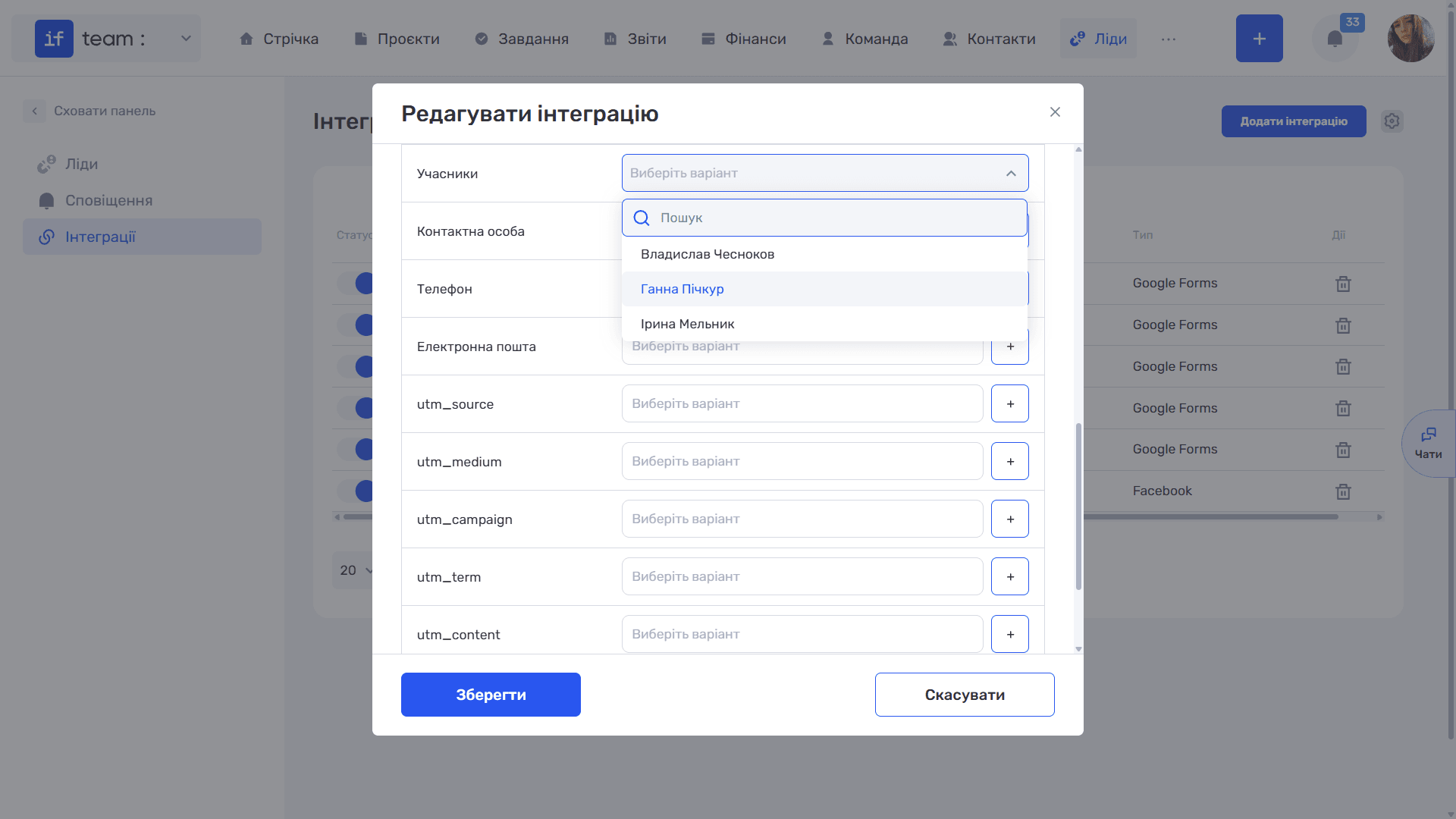Open the utm_medium variant dropdown

point(802,461)
